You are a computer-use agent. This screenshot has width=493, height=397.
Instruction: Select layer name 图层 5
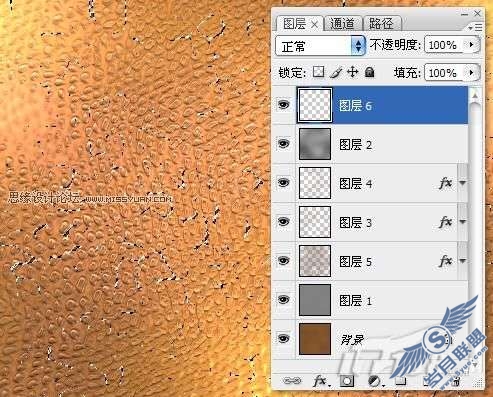[355, 262]
